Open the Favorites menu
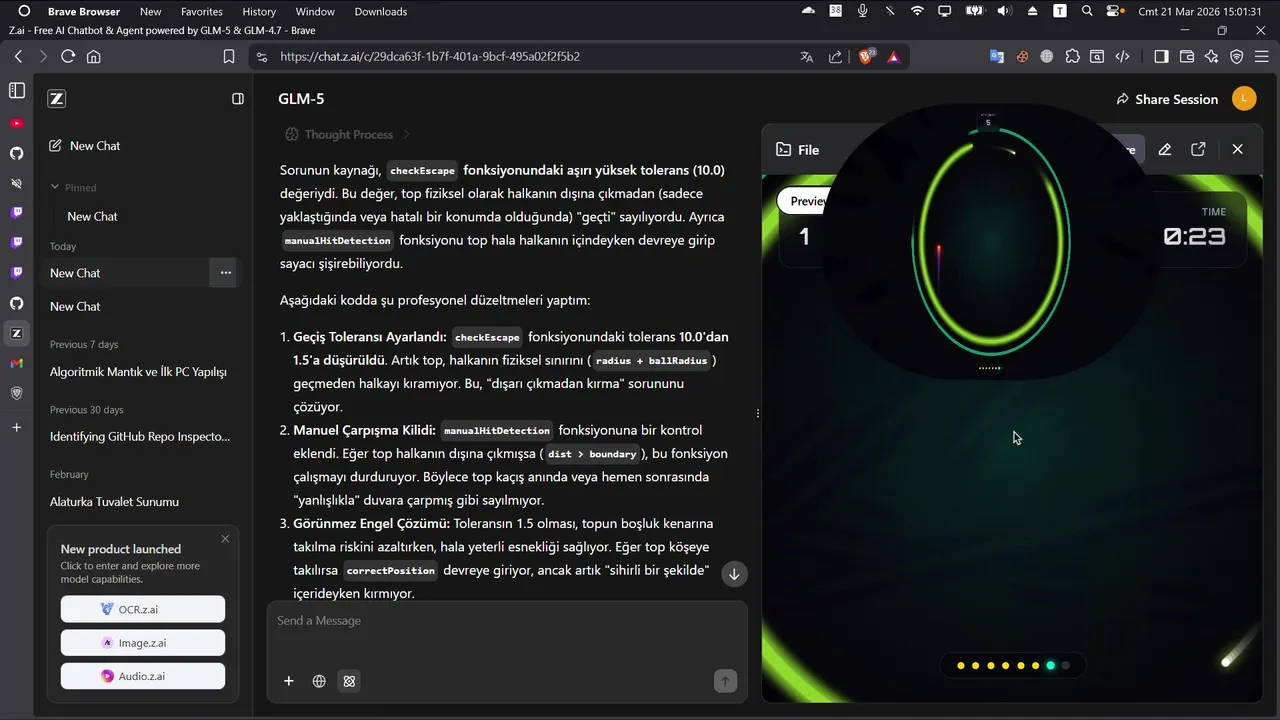 pyautogui.click(x=202, y=12)
